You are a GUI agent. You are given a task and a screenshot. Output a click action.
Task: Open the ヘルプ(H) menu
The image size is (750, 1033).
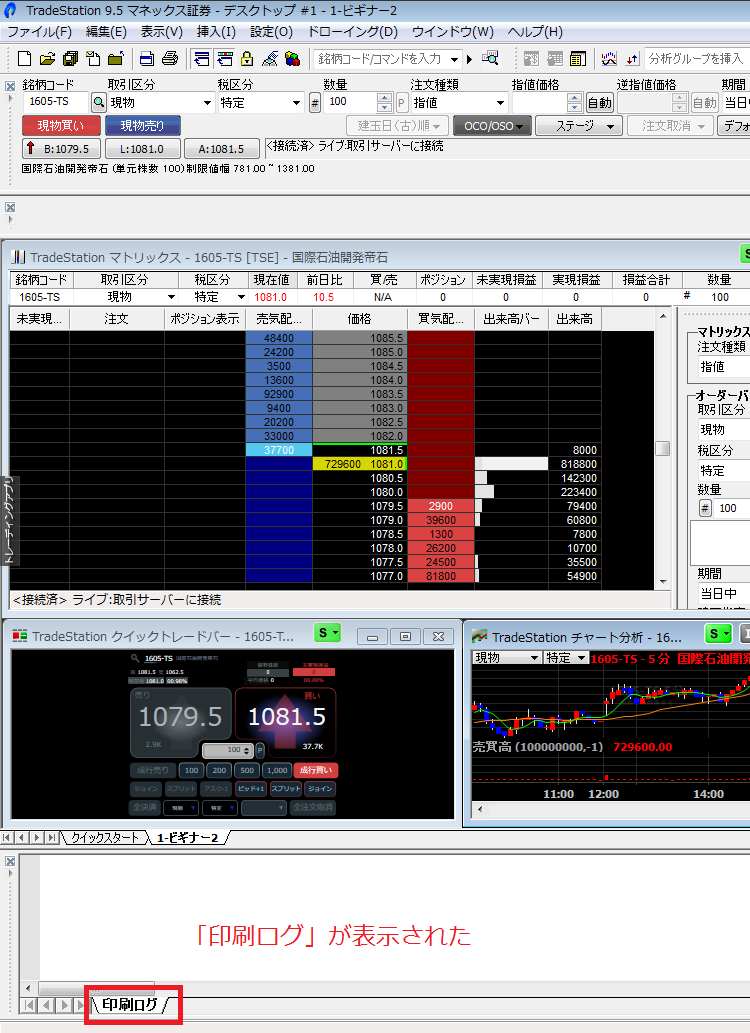coord(535,32)
